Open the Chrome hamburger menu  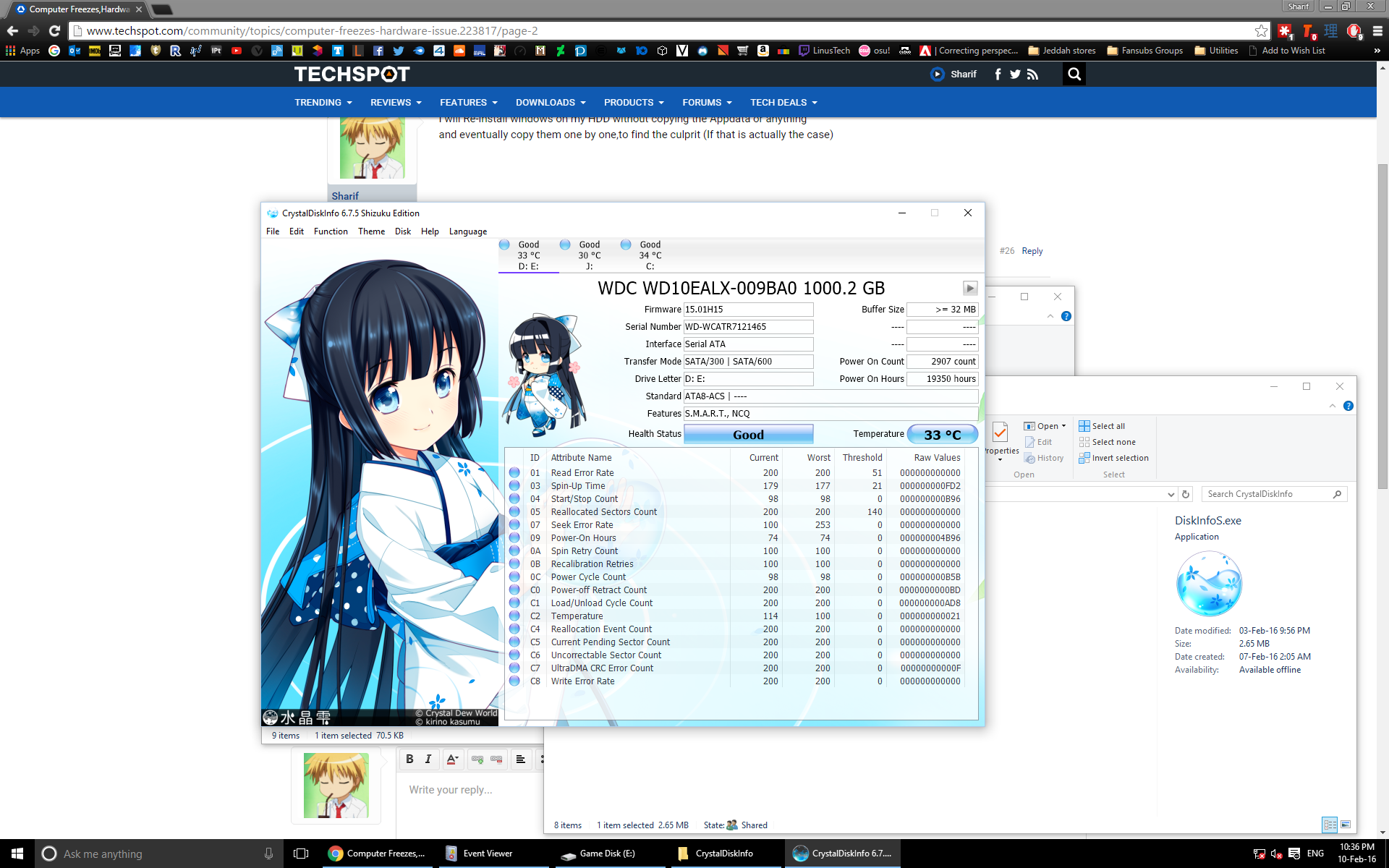(1377, 30)
